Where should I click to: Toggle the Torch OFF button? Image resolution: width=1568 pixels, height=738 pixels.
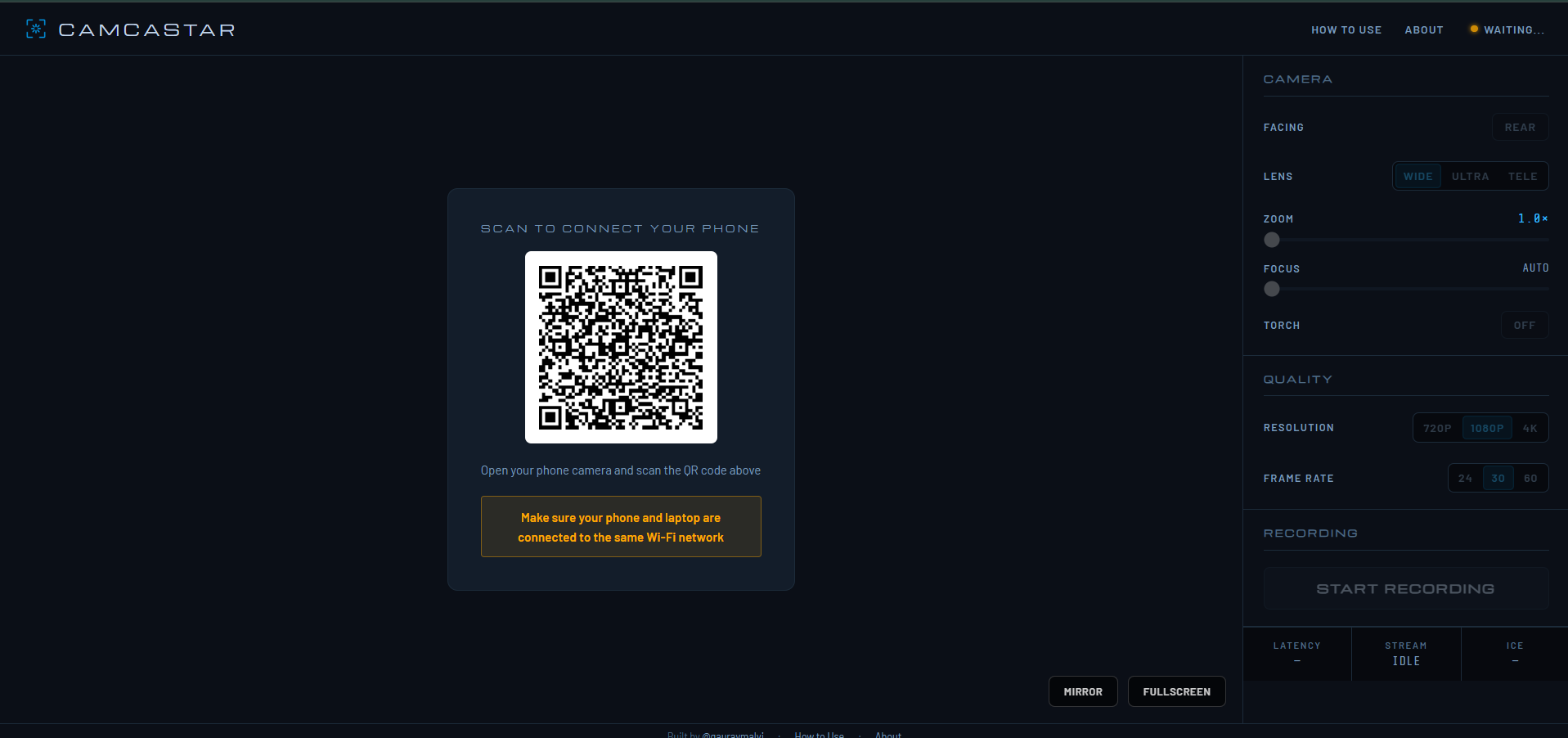1525,326
